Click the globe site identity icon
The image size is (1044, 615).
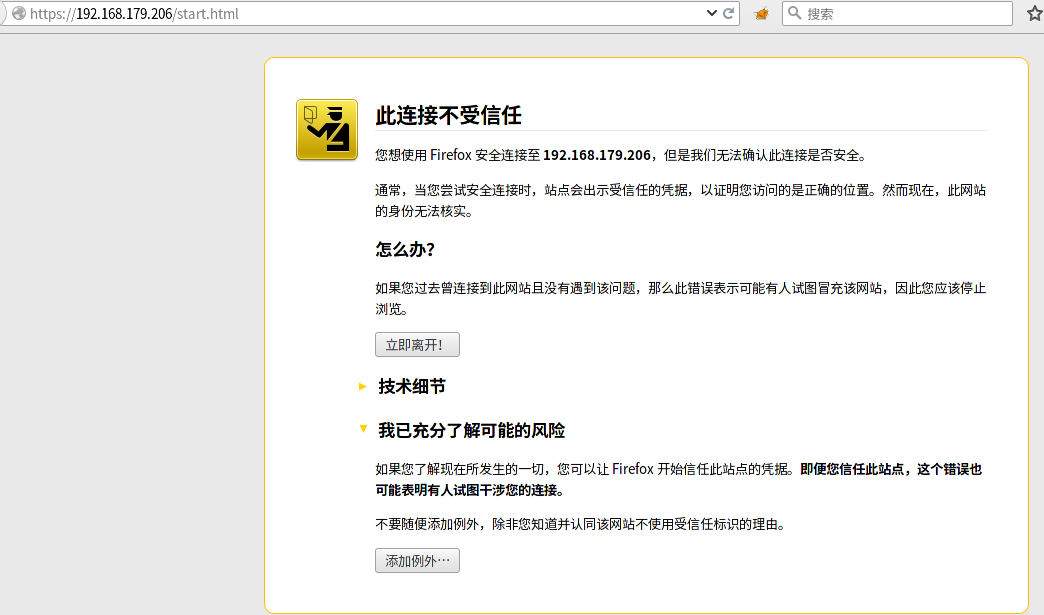pyautogui.click(x=19, y=13)
